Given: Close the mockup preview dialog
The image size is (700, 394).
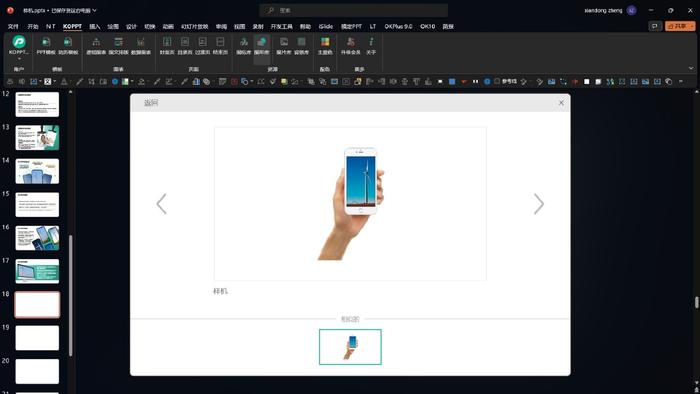Looking at the screenshot, I should point(561,103).
